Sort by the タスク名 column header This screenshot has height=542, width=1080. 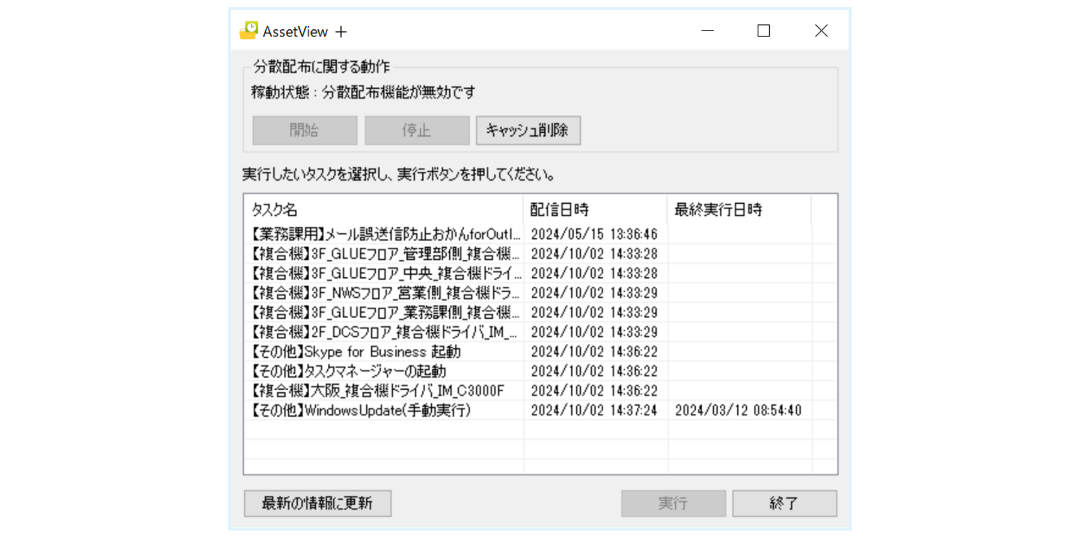pos(384,209)
